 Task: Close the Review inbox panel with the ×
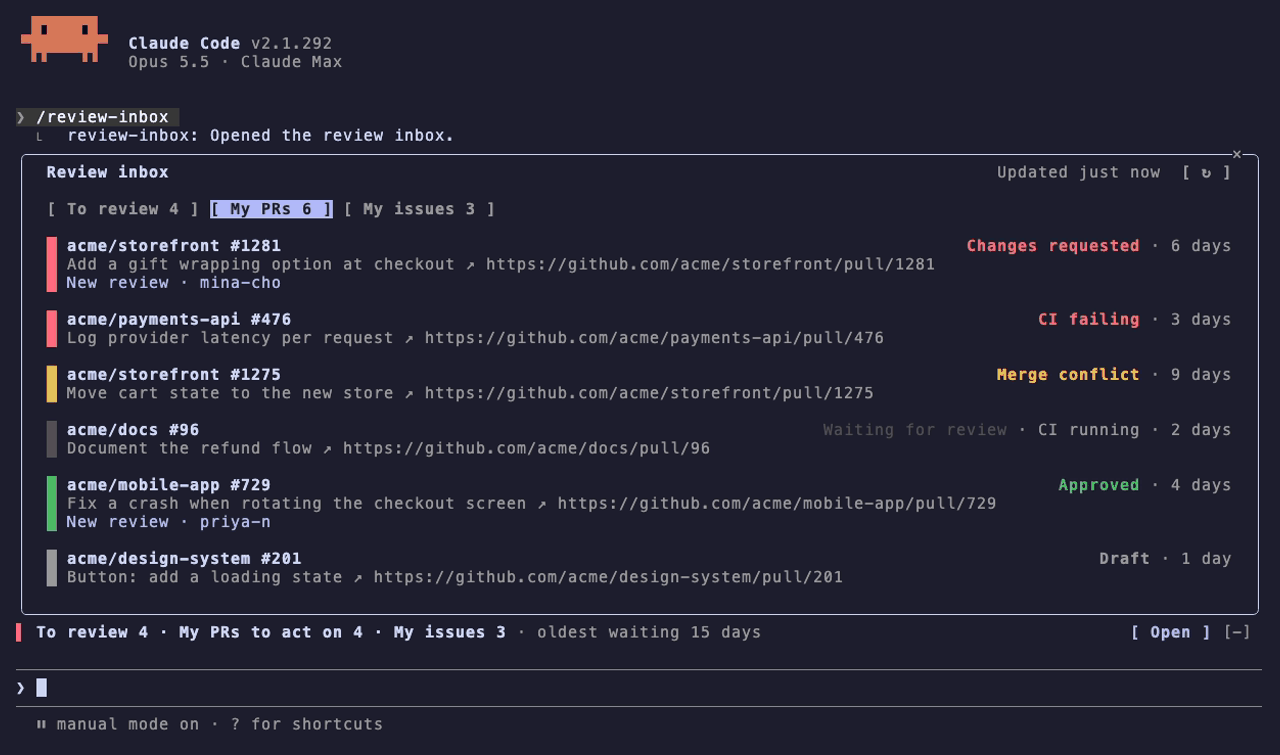point(1237,154)
